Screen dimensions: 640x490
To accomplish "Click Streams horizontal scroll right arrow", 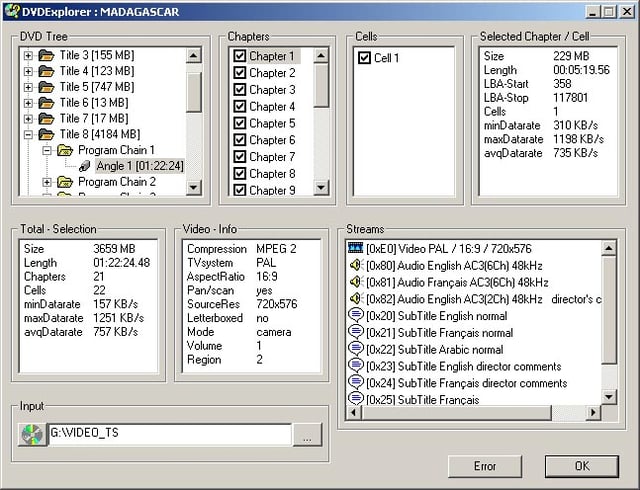I will pyautogui.click(x=593, y=413).
